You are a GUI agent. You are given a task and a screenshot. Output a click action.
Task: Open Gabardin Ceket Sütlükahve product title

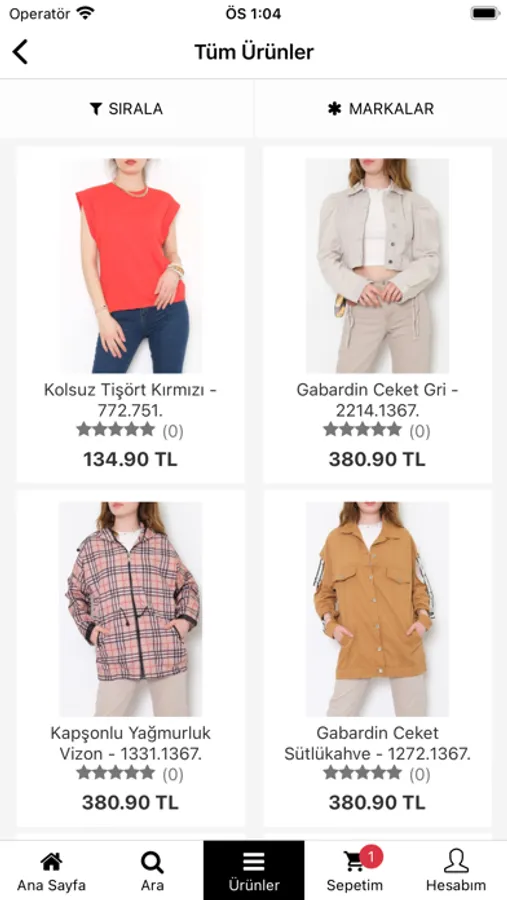[x=377, y=743]
